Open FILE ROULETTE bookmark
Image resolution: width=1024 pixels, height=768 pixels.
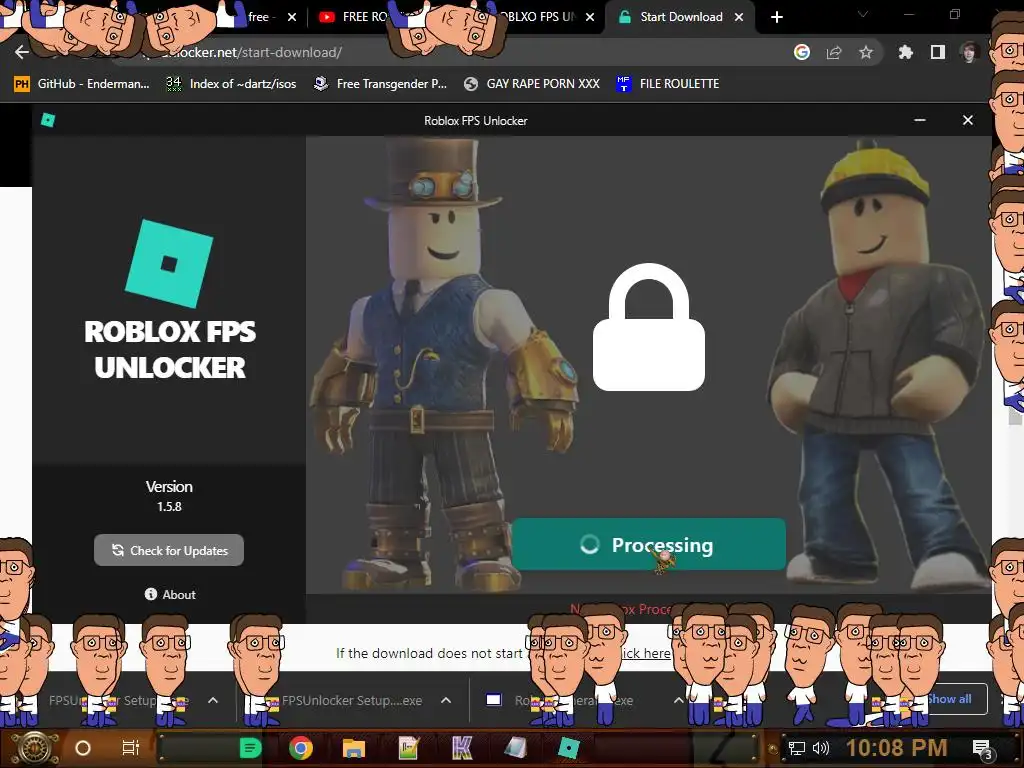[667, 84]
